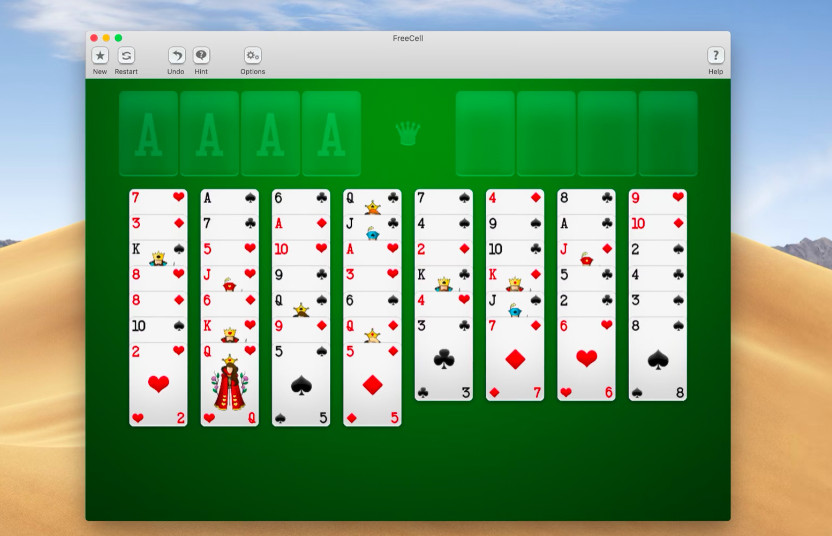Pick the 5 of spades card
The image size is (832, 536).
(301, 385)
